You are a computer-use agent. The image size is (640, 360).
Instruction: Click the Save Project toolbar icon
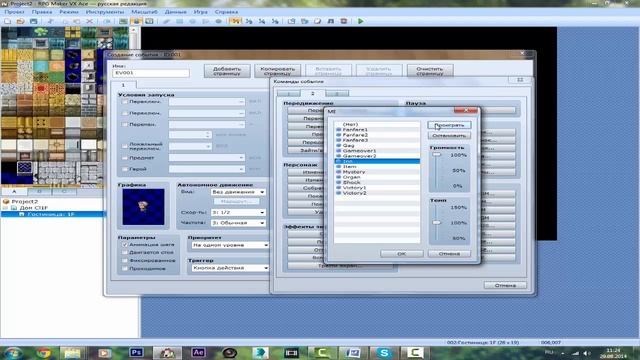pyautogui.click(x=33, y=21)
